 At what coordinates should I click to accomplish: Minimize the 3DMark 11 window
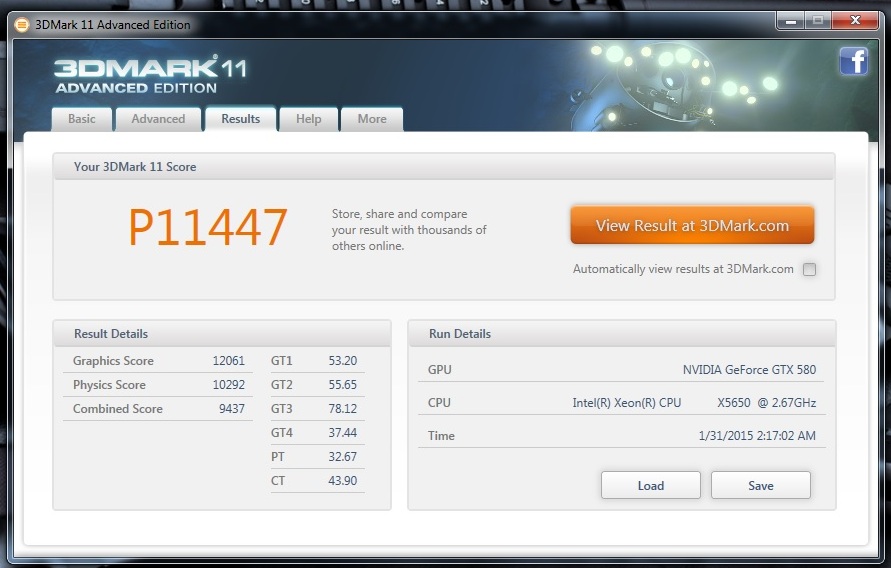(790, 21)
